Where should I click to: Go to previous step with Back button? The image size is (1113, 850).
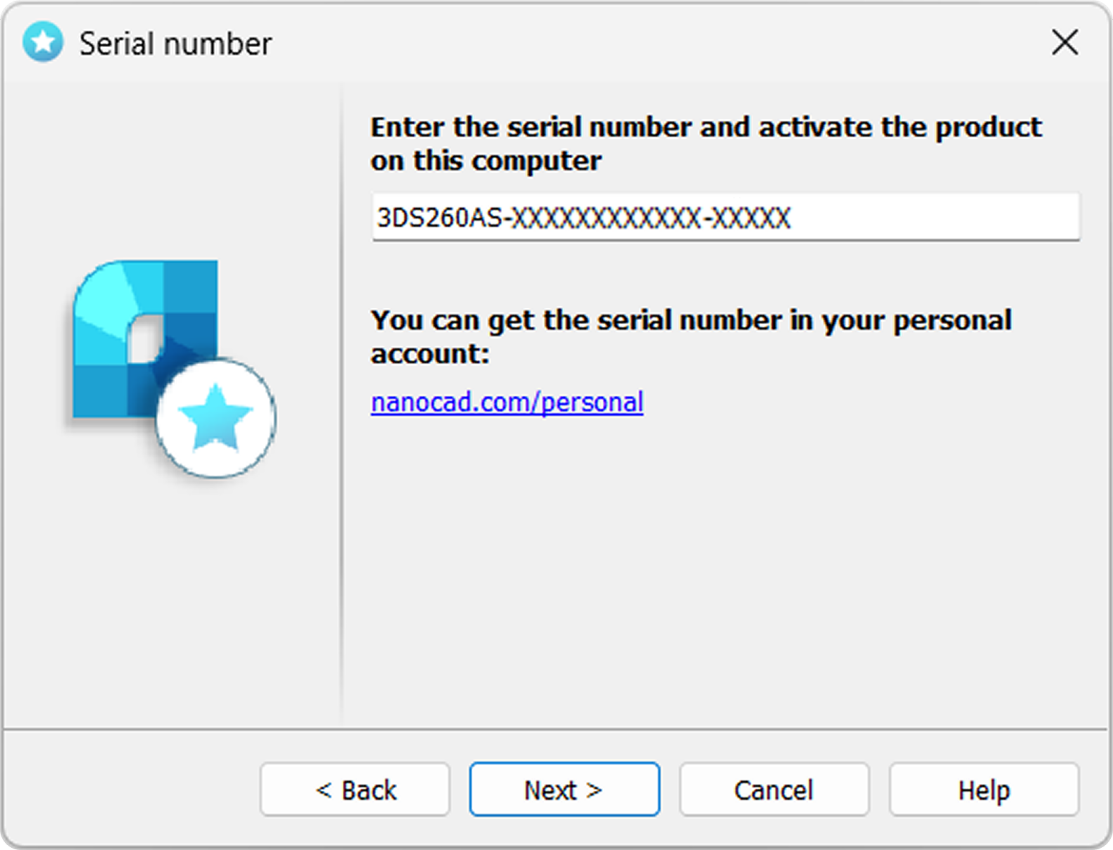355,790
